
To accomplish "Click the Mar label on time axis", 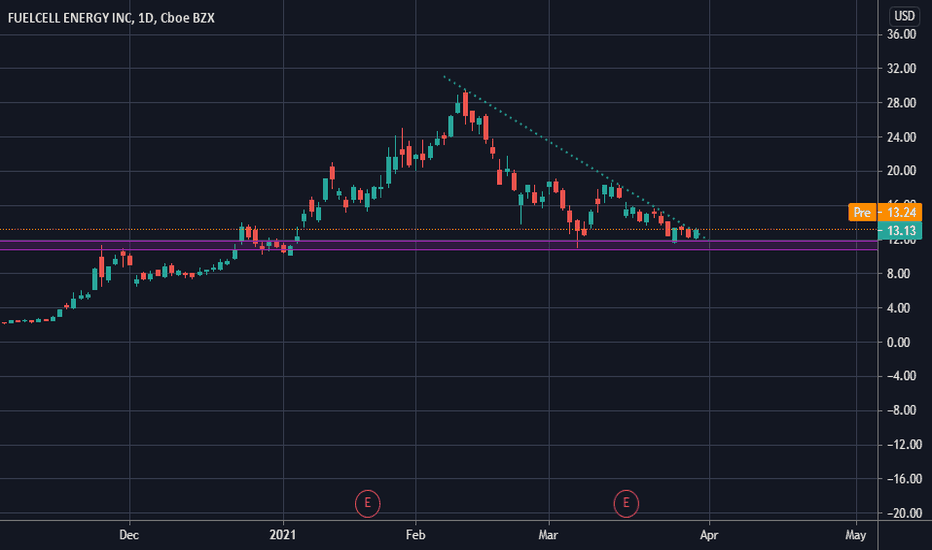I will coord(548,535).
